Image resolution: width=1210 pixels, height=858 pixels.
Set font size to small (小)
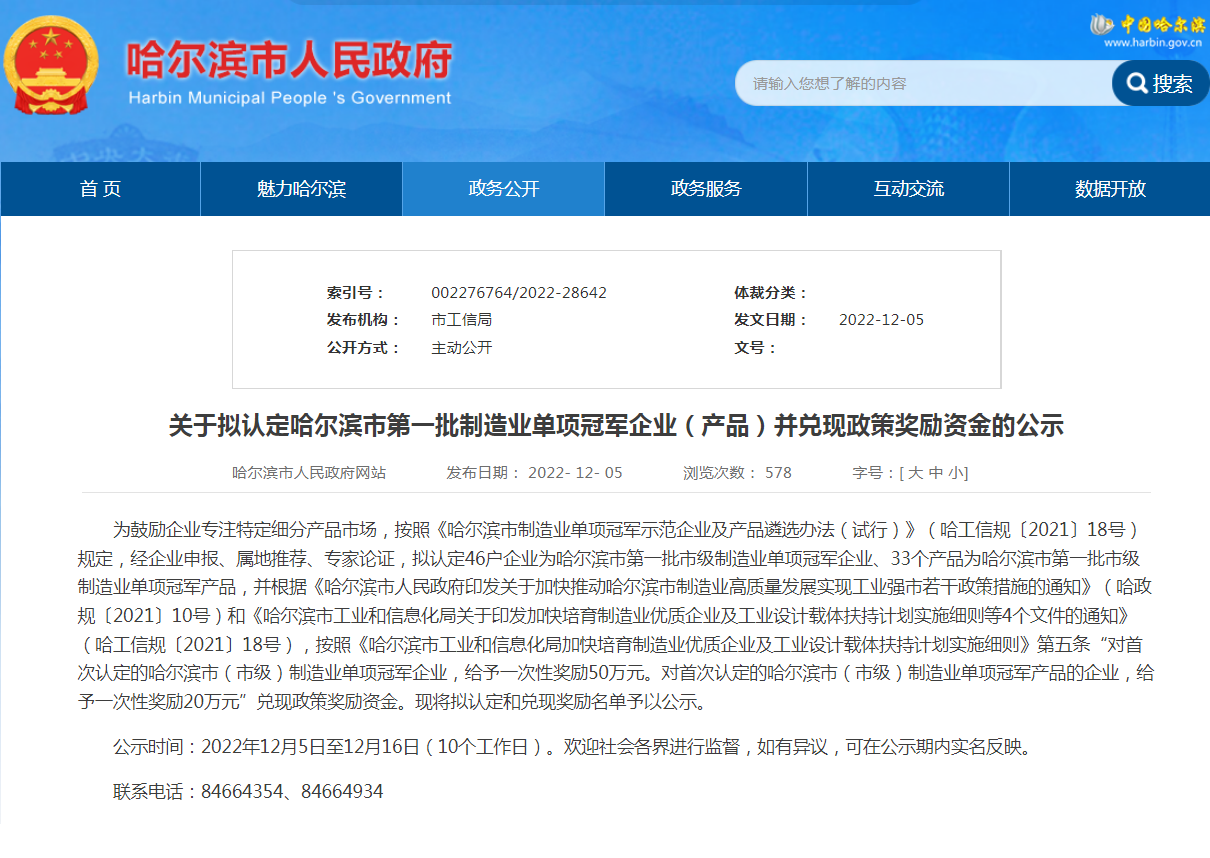click(956, 473)
